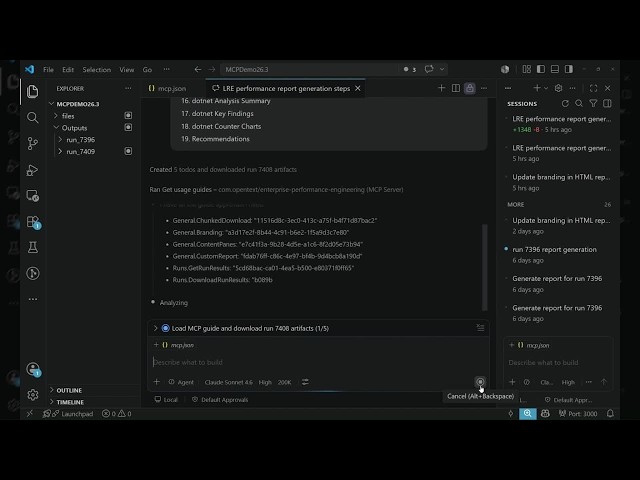Image resolution: width=640 pixels, height=480 pixels.
Task: Click the MCPDemo26.3 command center search box
Action: 309,69
